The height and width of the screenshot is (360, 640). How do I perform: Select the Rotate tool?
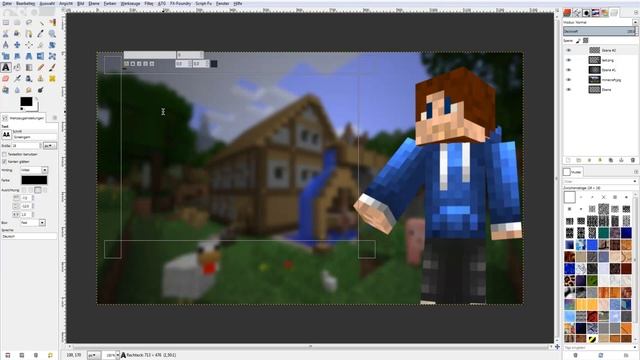point(52,45)
